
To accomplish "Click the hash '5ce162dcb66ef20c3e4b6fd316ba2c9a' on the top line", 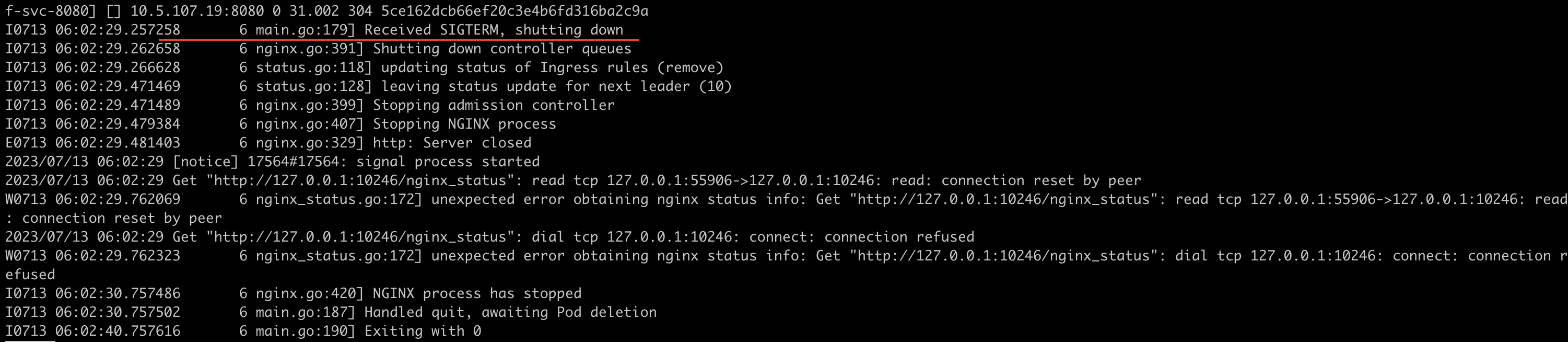I will pyautogui.click(x=515, y=11).
